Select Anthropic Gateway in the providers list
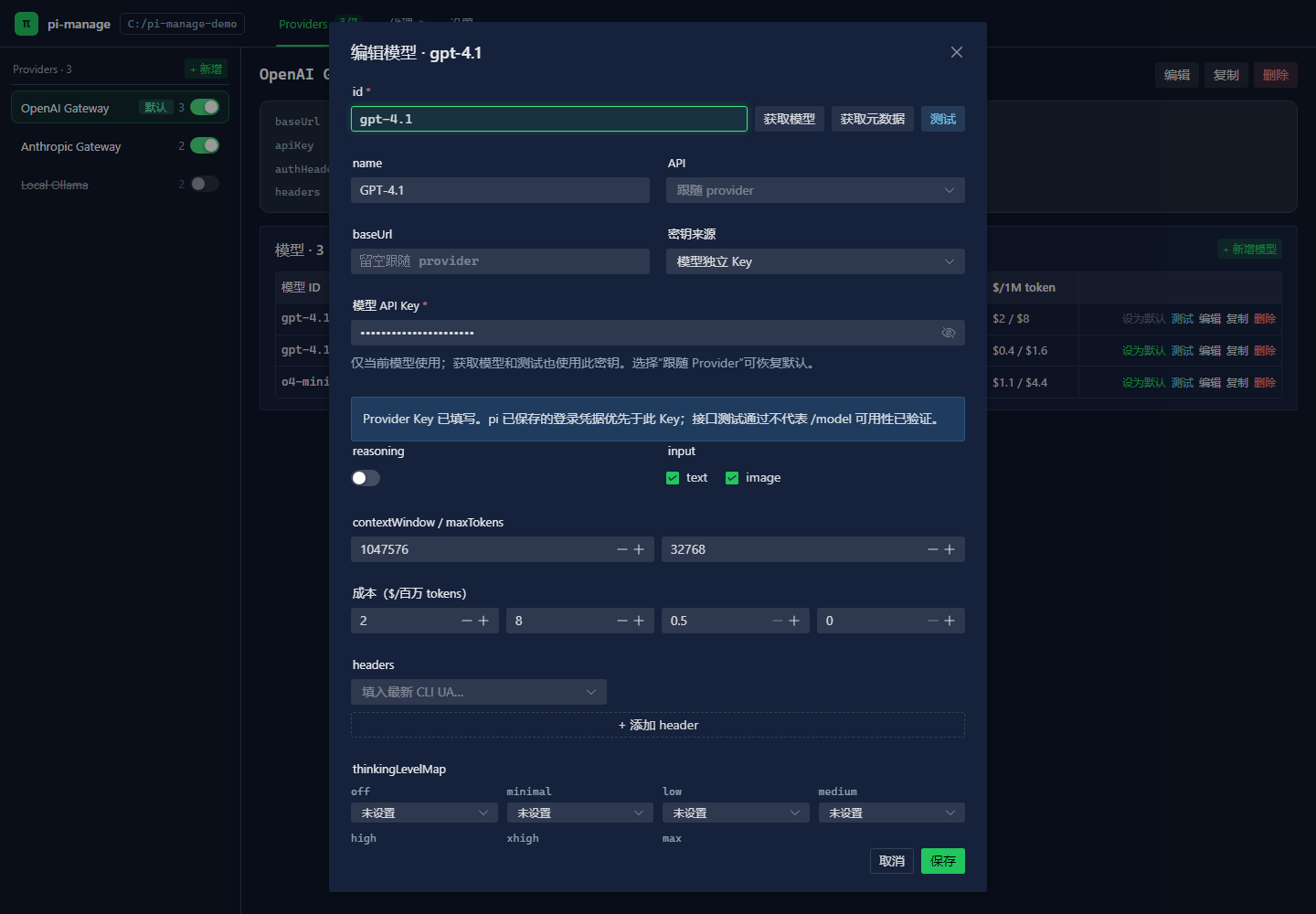 tap(120, 145)
